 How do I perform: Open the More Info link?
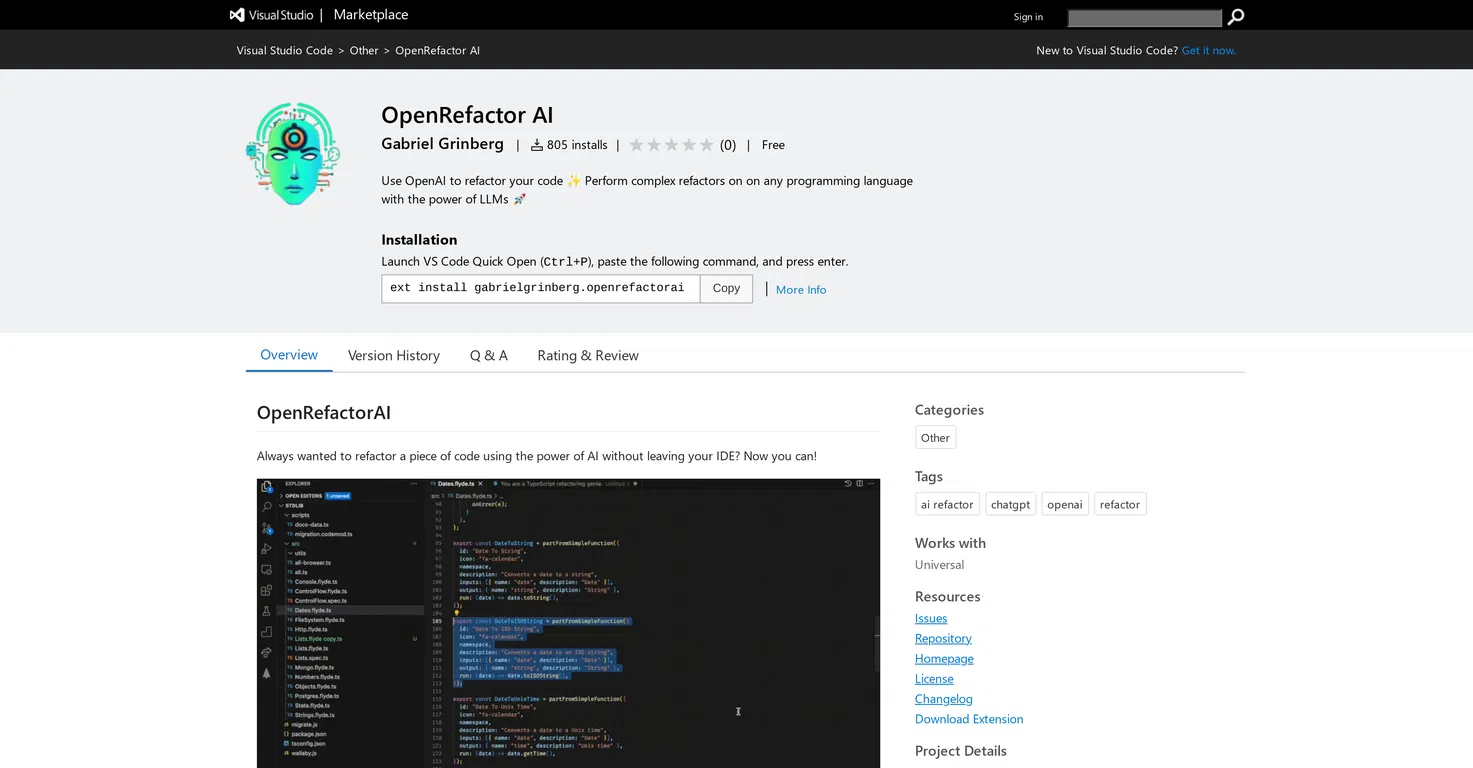801,289
